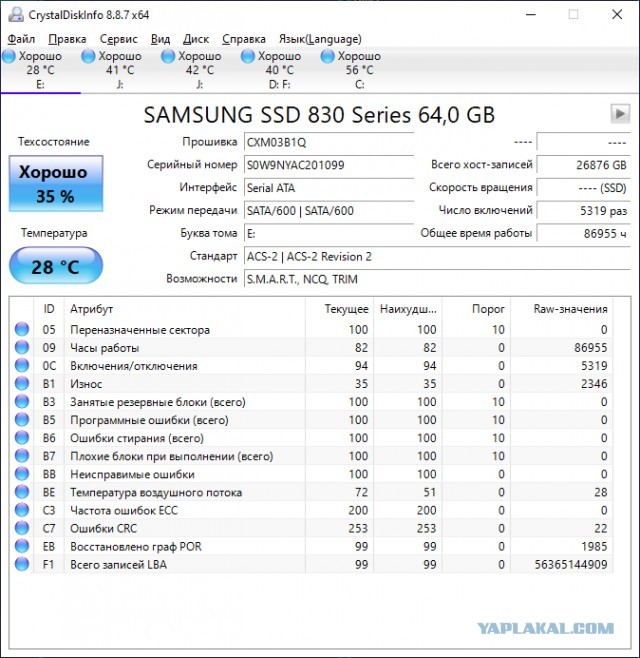Click the power-on hours 86955 ч value
Viewport: 640px width, 658px height.
coord(583,233)
